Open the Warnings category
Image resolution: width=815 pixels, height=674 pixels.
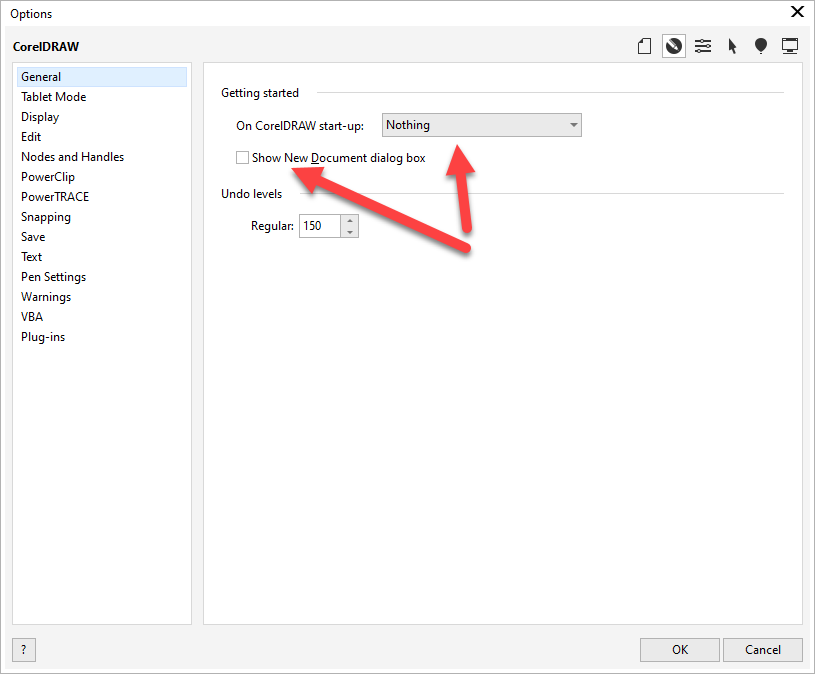(102, 297)
